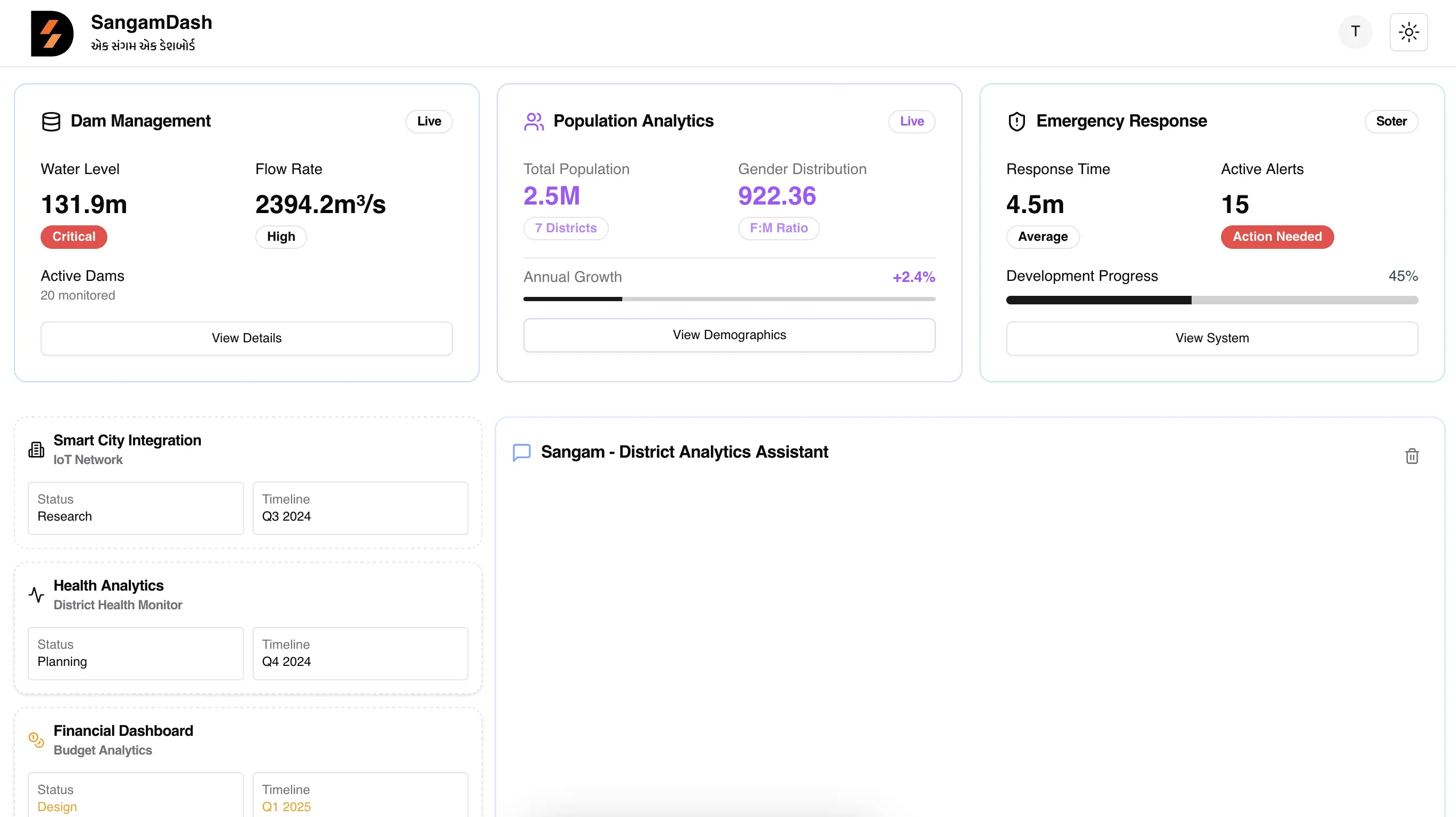This screenshot has height=817, width=1456.
Task: Click the red Critical water level badge
Action: click(74, 237)
